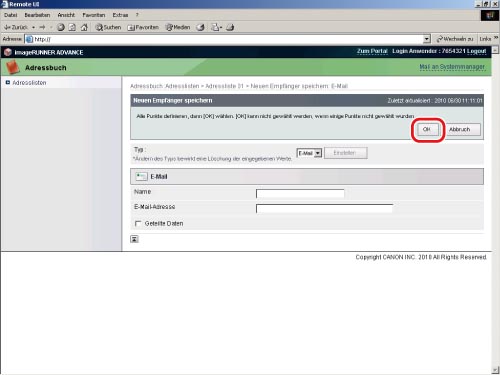Viewport: 500px width, 375px height.
Task: Open the Medien toolbar button
Action: (x=178, y=27)
